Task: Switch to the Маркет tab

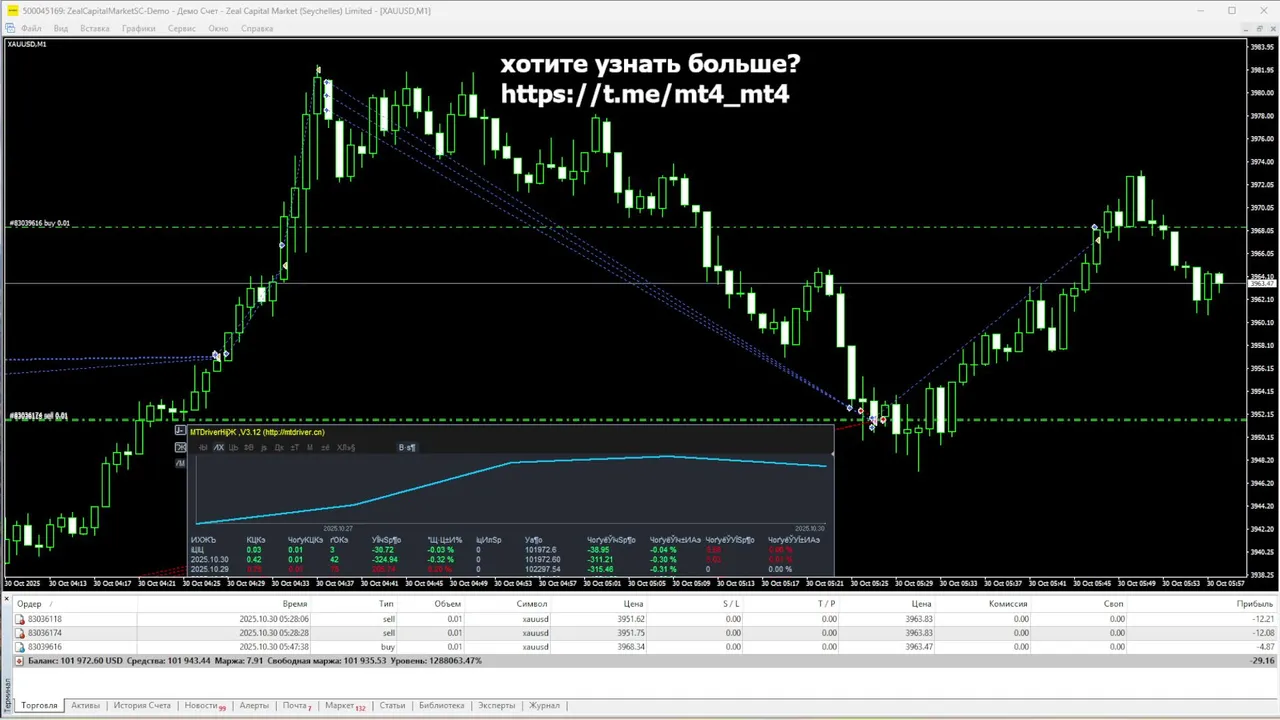Action: (344, 706)
